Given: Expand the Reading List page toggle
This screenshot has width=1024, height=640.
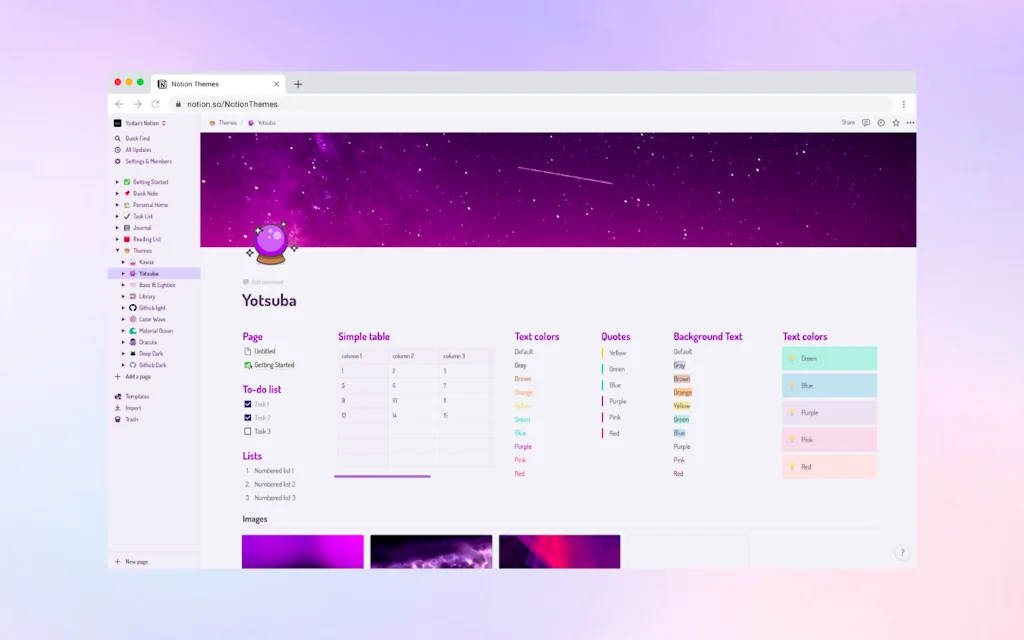Looking at the screenshot, I should pyautogui.click(x=118, y=240).
